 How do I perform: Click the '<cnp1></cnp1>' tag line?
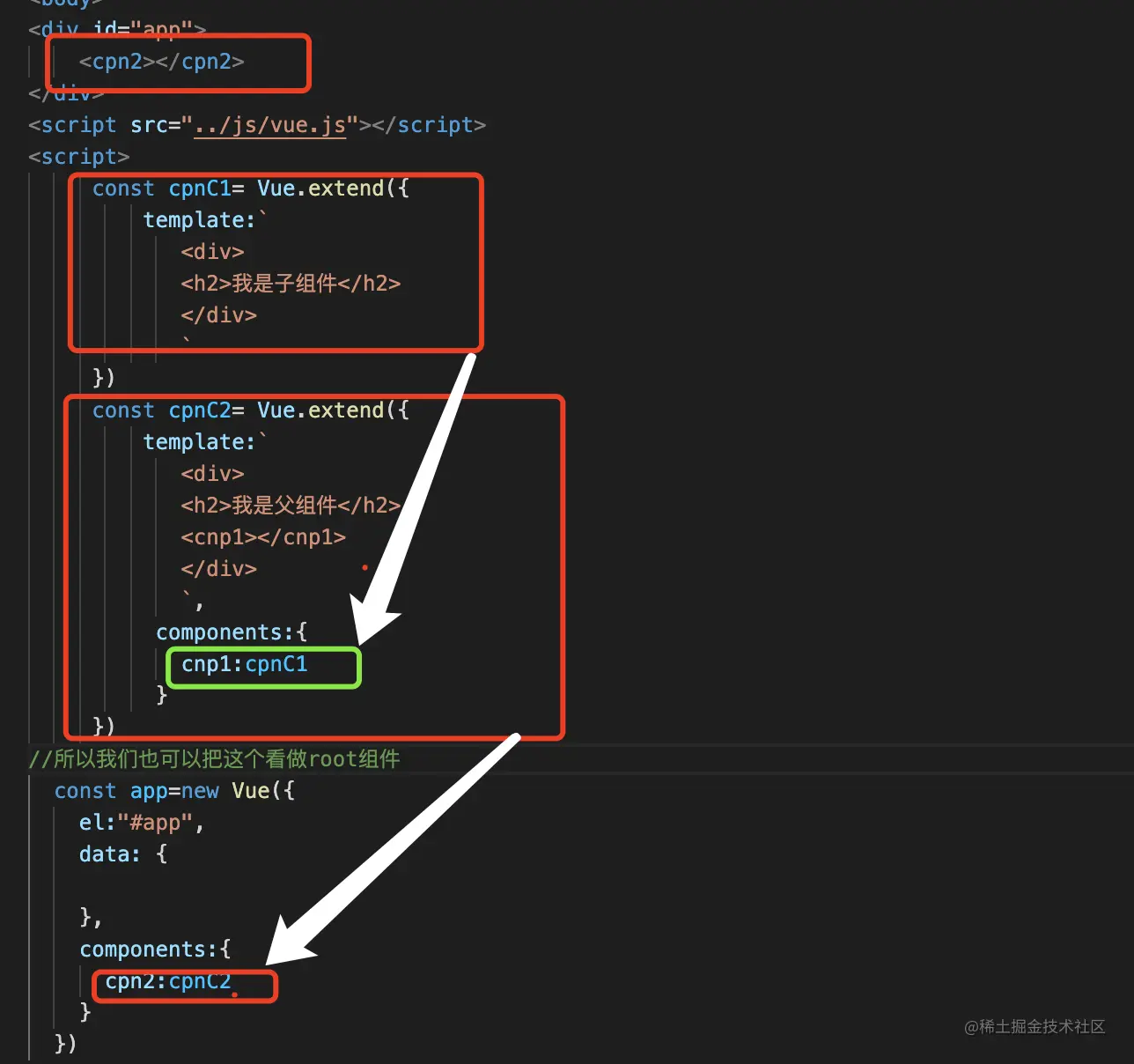[263, 537]
